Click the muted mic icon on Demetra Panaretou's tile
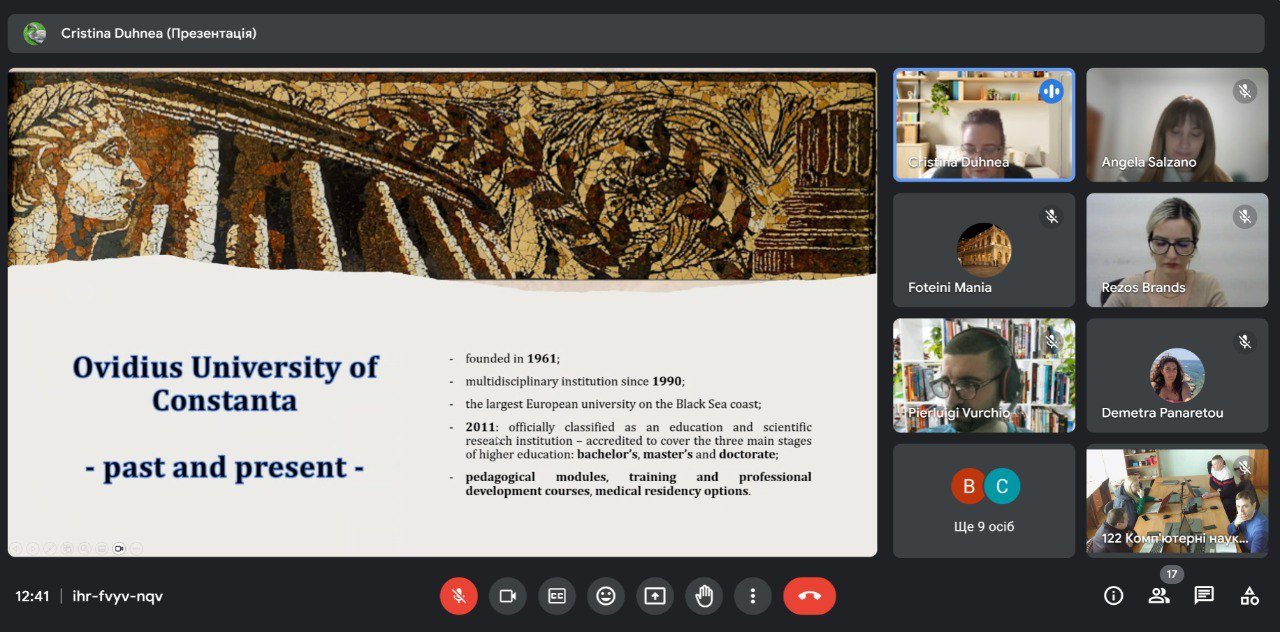This screenshot has height=632, width=1280. pyautogui.click(x=1244, y=342)
